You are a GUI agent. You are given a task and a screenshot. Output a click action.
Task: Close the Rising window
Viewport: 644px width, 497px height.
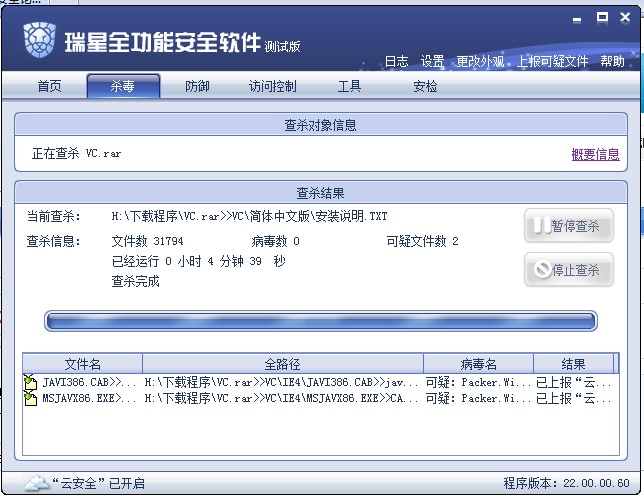tap(625, 17)
